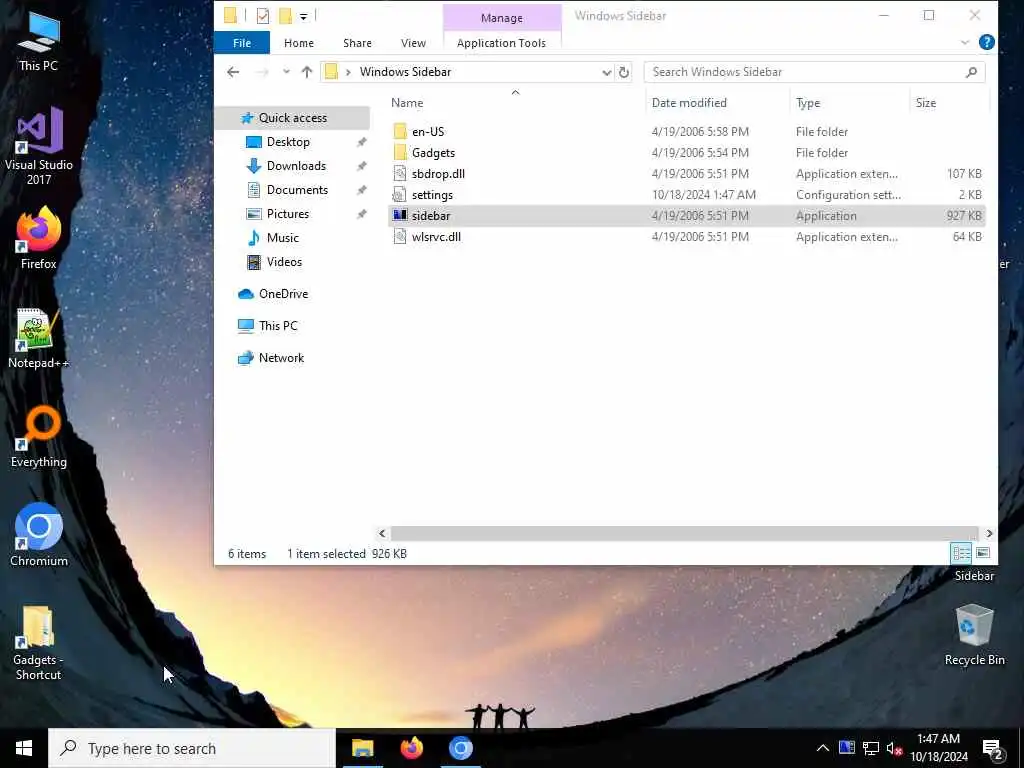
Task: Open Everything search shortcut
Action: [39, 436]
